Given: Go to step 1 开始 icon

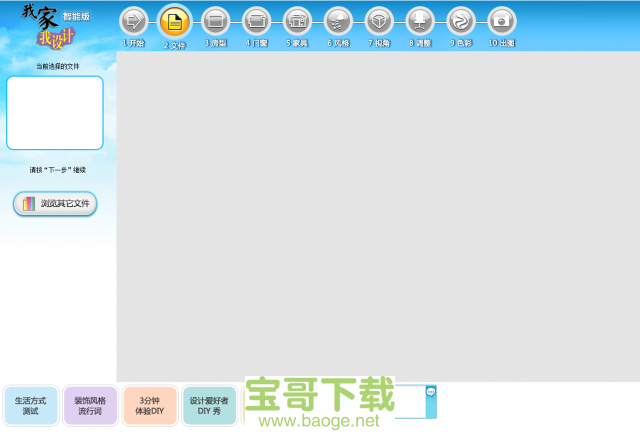Looking at the screenshot, I should [134, 21].
